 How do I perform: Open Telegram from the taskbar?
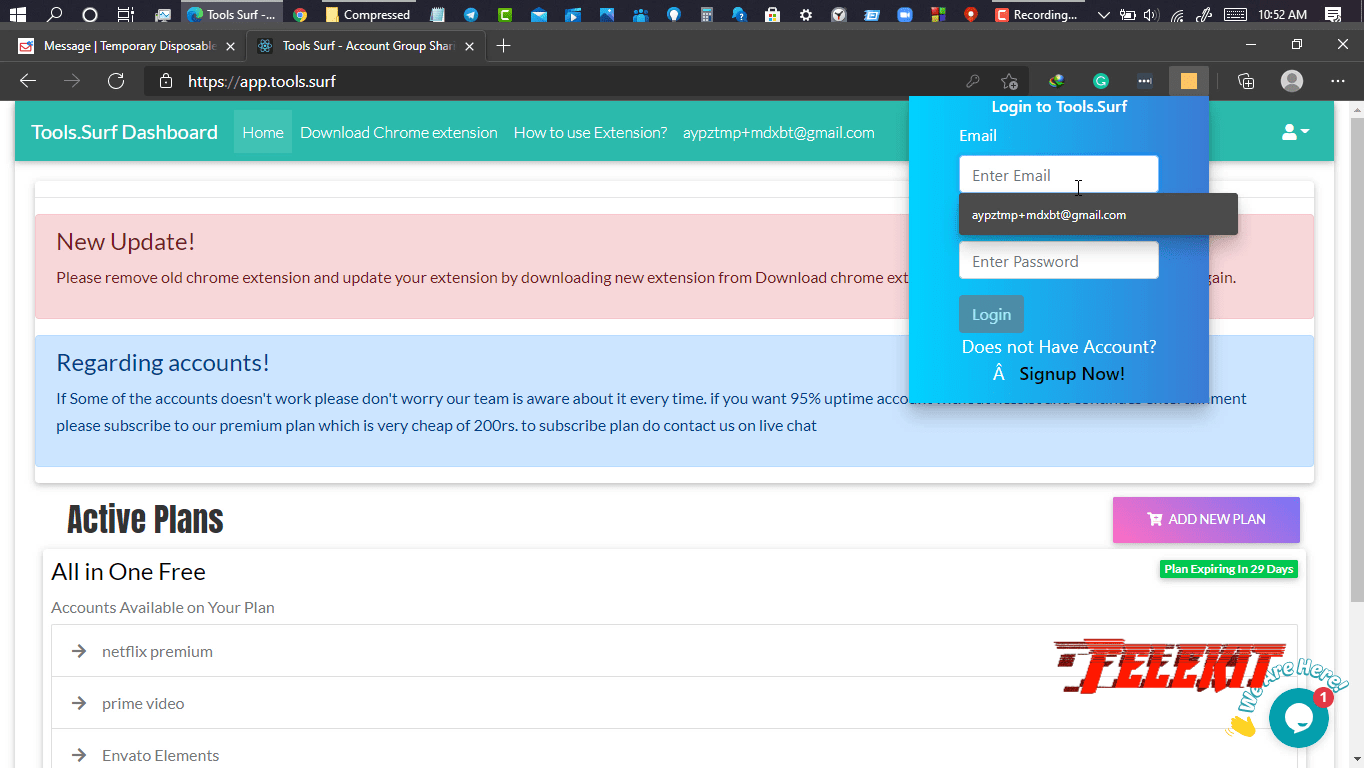(470, 14)
